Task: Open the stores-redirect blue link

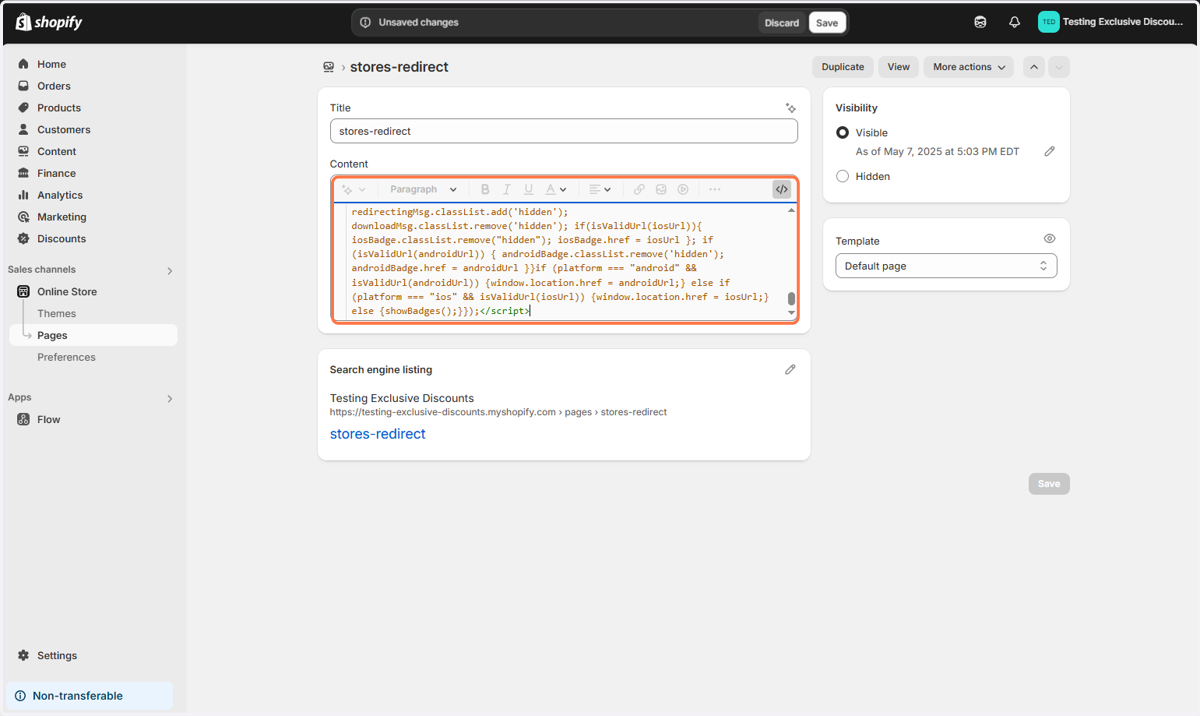Action: click(378, 434)
